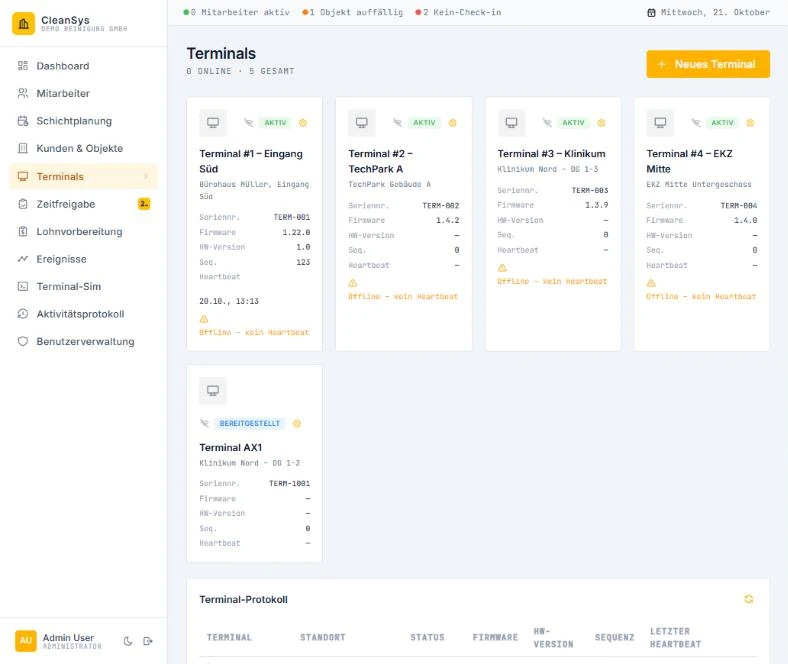Click offline wifi icon on Terminal #4
788x664 pixels.
[696, 123]
